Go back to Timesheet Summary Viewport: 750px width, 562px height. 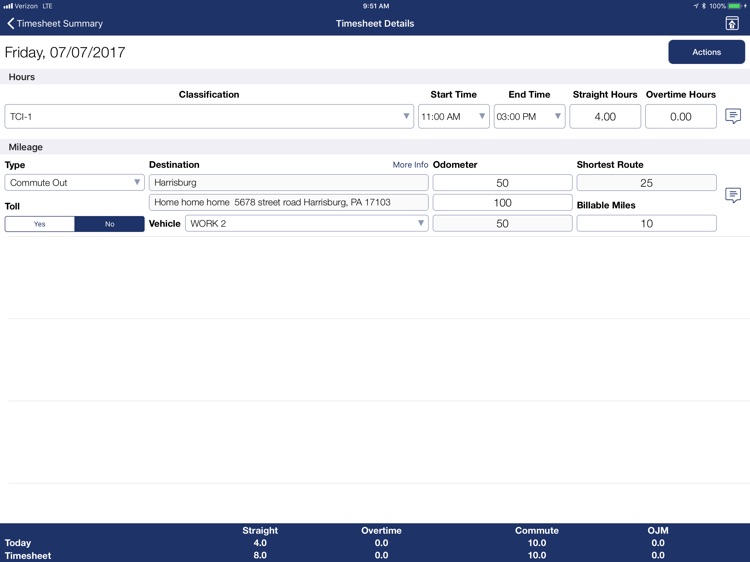pos(55,23)
